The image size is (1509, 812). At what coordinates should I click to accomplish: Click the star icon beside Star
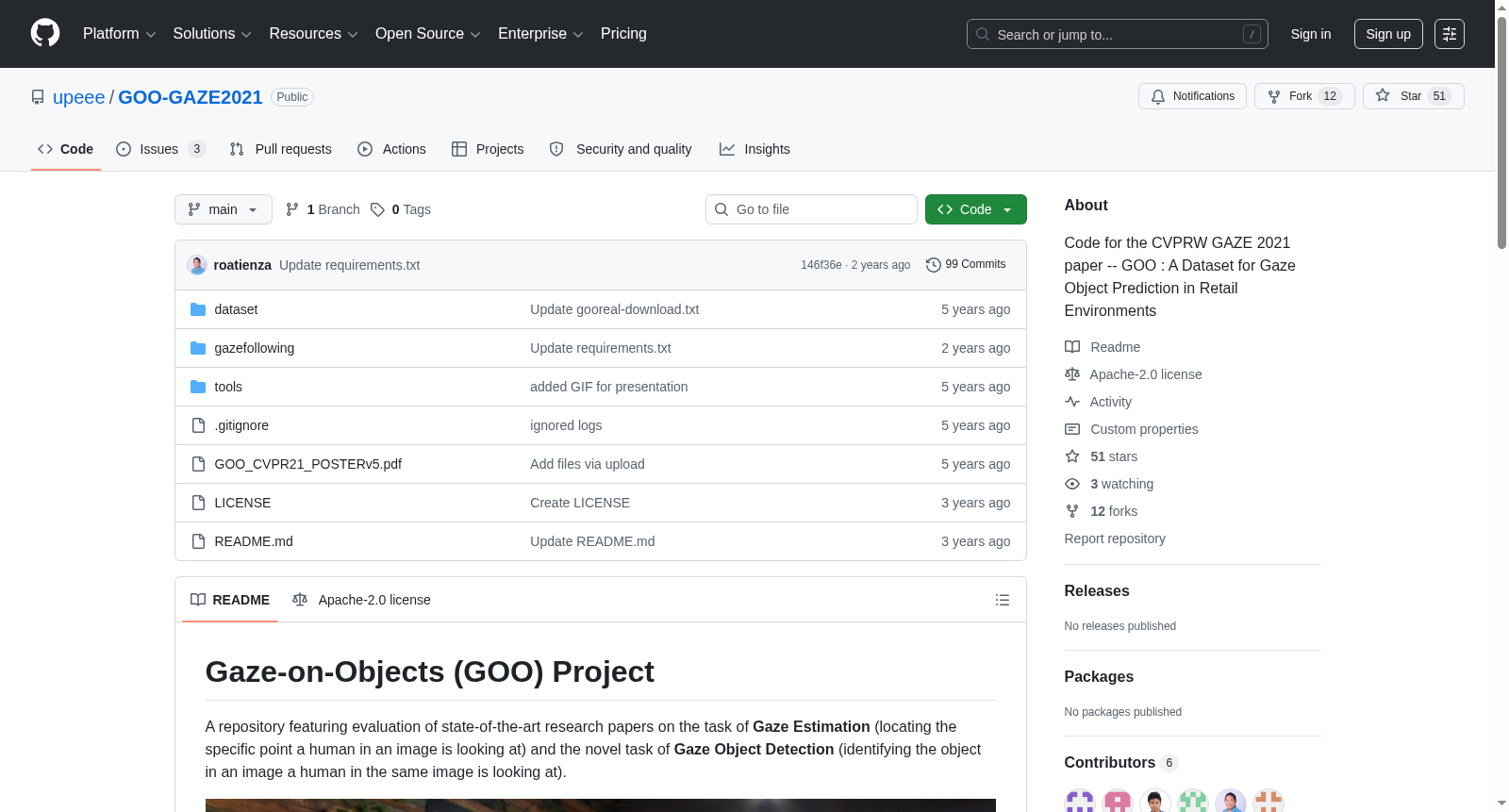pyautogui.click(x=1383, y=95)
